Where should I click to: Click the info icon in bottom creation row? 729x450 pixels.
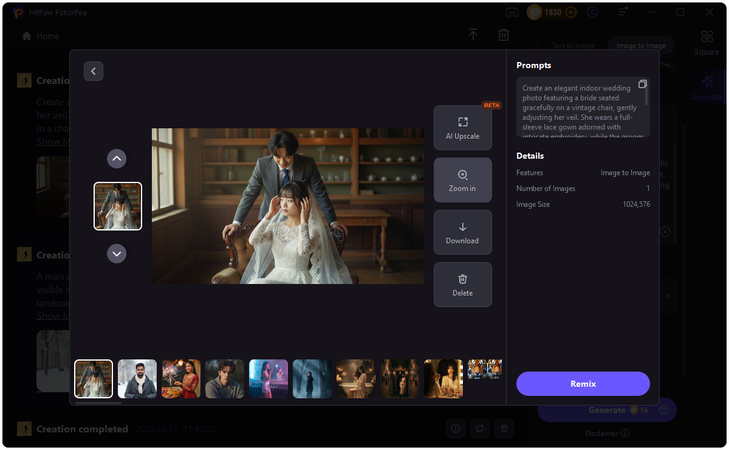456,429
